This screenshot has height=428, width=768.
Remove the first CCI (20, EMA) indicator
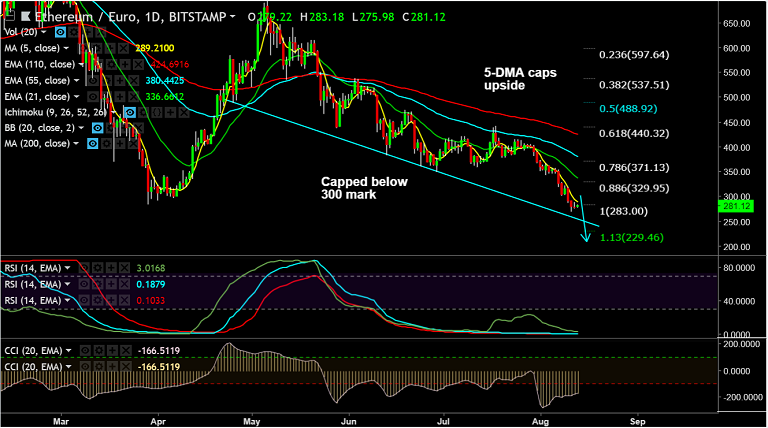[126, 351]
